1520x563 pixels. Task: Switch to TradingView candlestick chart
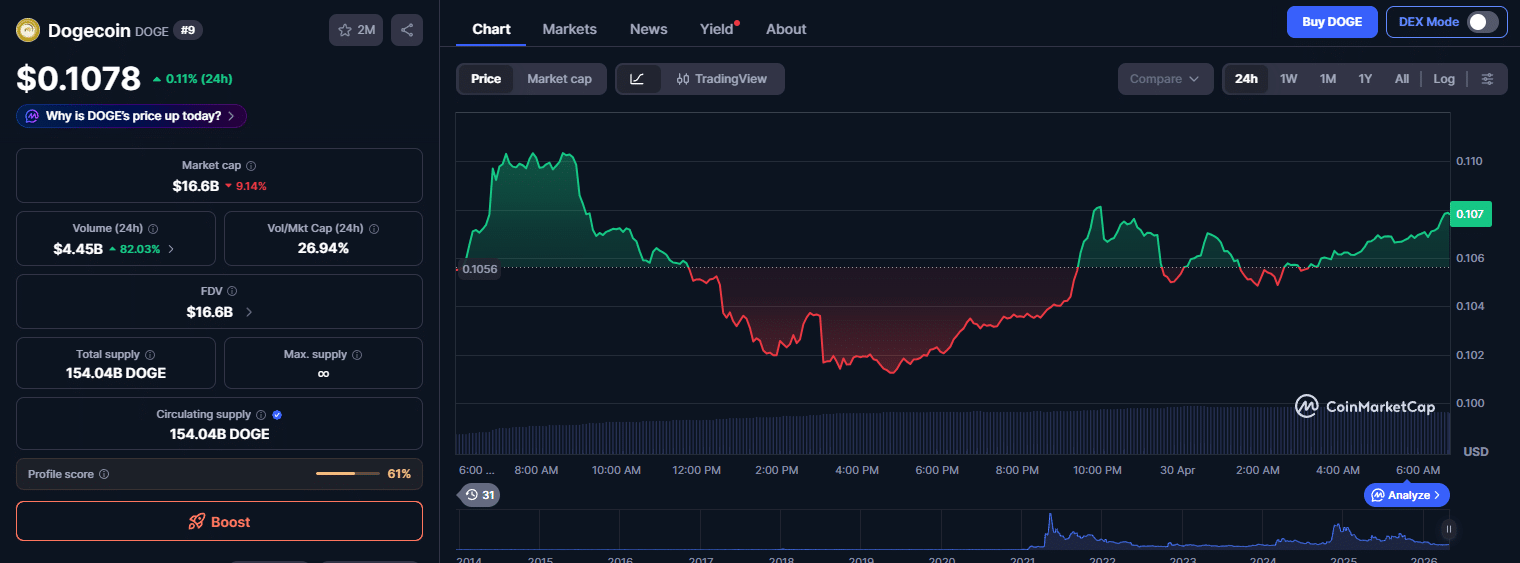(722, 79)
